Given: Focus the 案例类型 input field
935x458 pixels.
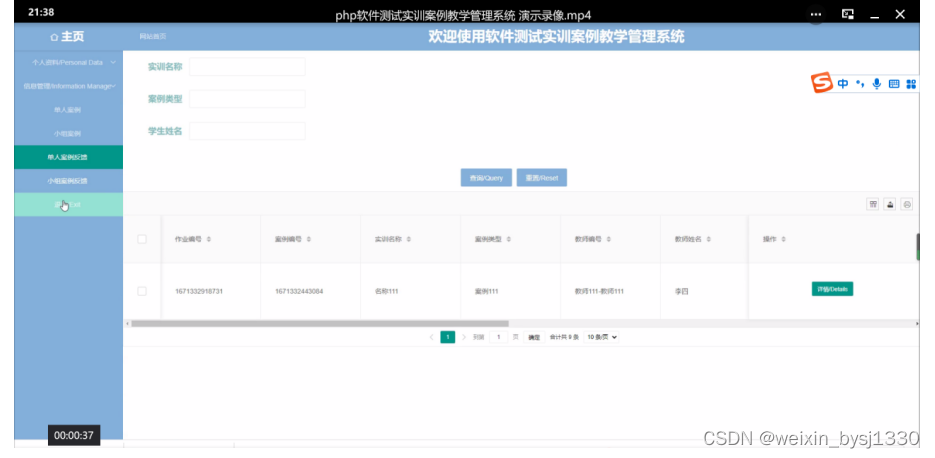Looking at the screenshot, I should pyautogui.click(x=247, y=99).
